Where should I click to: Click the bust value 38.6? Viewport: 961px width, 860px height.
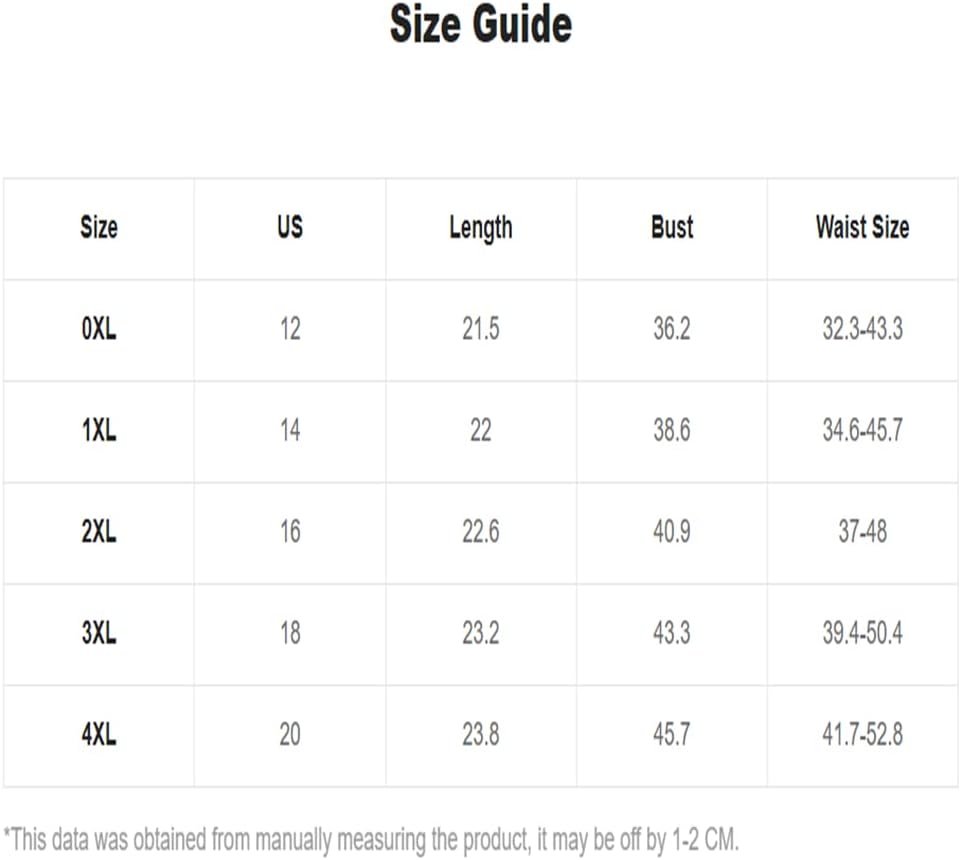[672, 430]
